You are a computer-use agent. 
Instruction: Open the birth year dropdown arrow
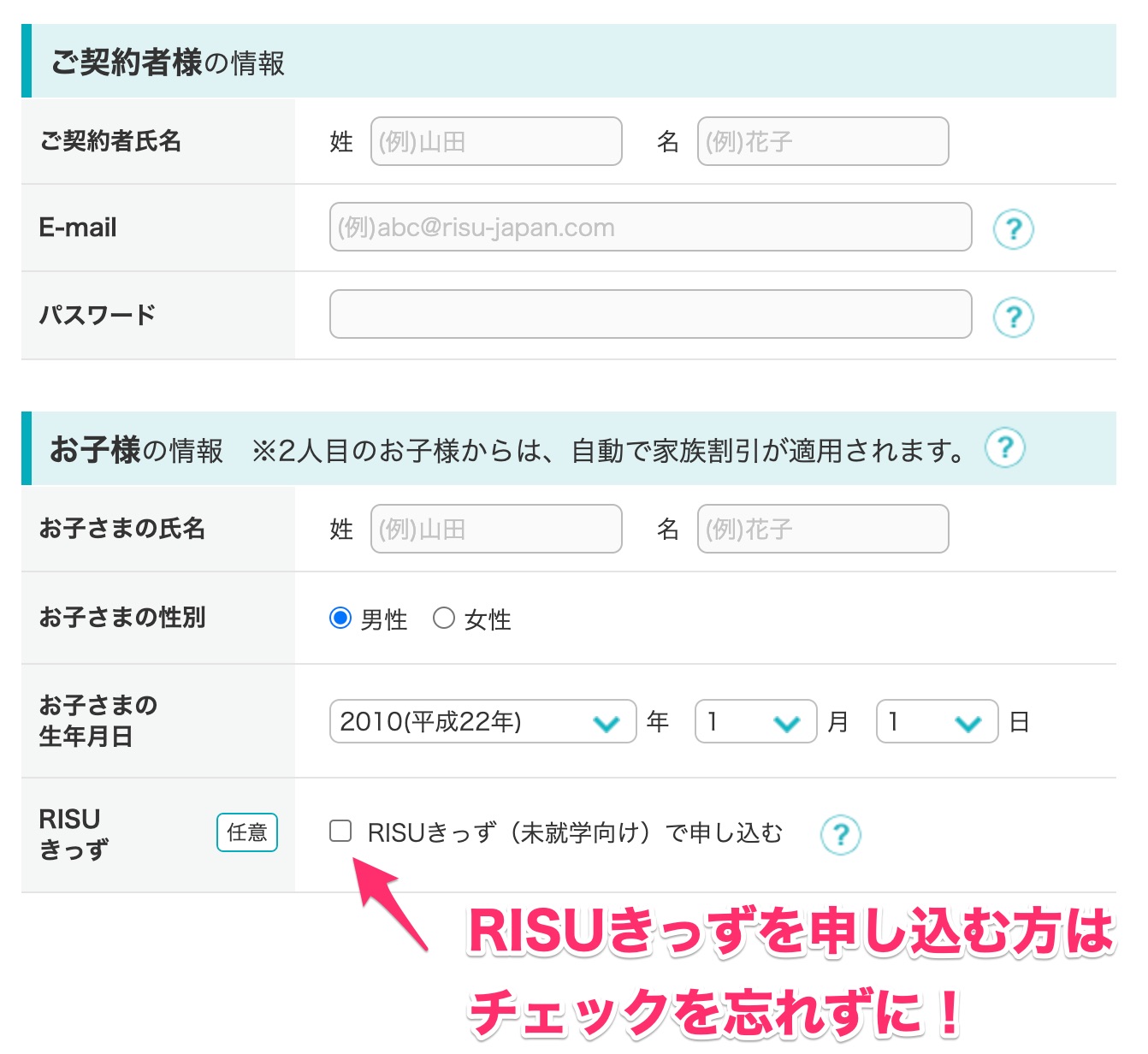click(x=607, y=723)
